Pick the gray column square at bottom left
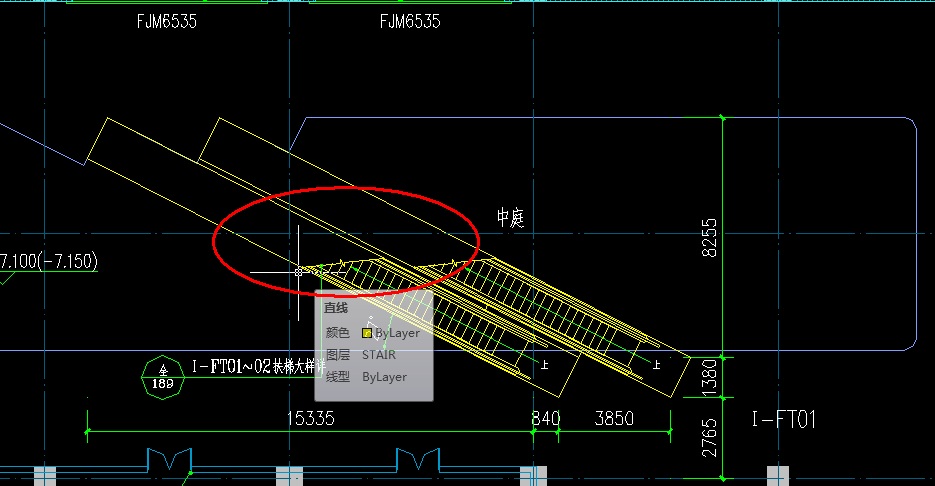Screen dimensions: 935x486 46,475
